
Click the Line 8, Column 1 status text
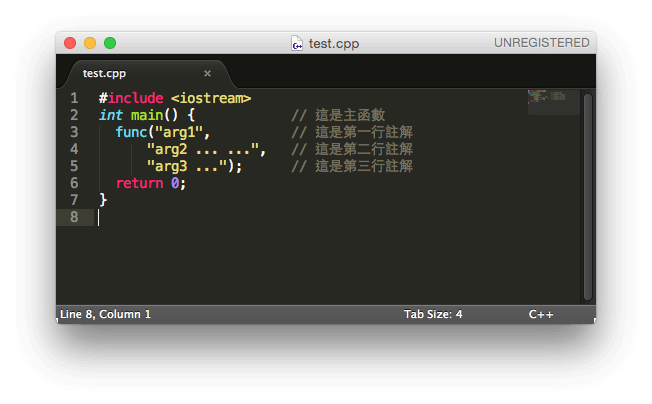pos(105,314)
